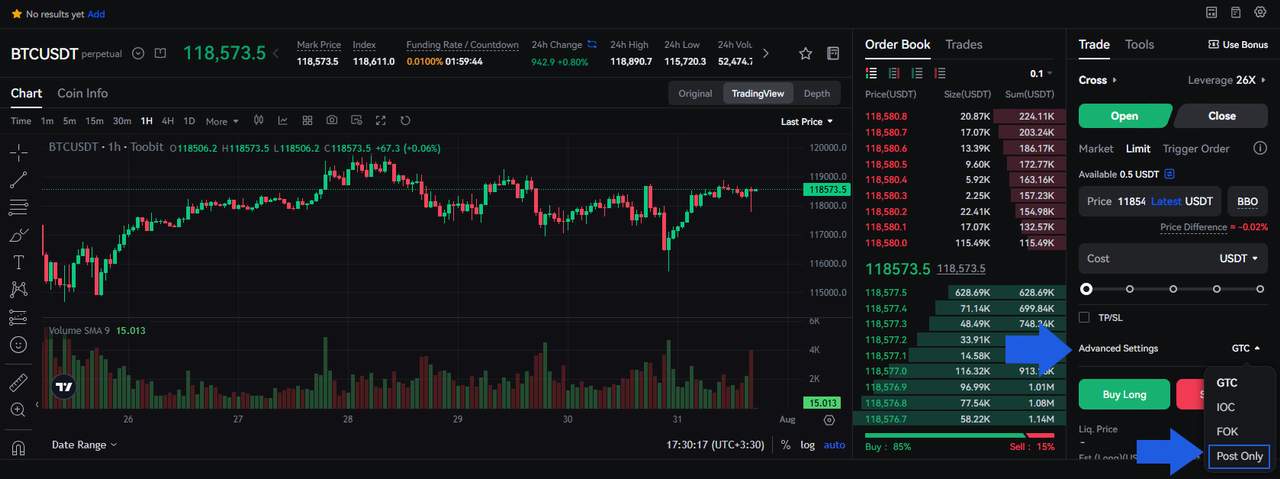
Task: Click the Latest price link
Action: pyautogui.click(x=1166, y=201)
